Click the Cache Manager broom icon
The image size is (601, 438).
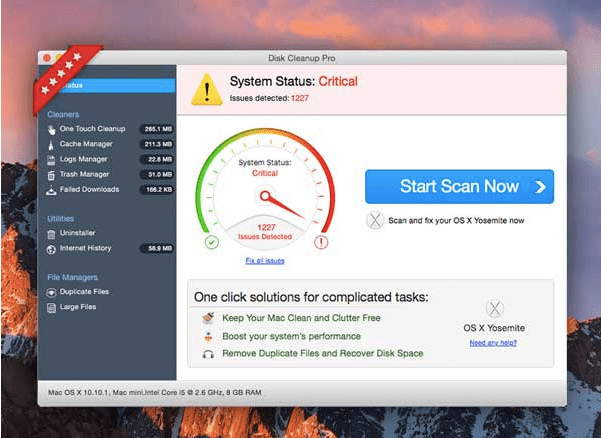pos(51,145)
